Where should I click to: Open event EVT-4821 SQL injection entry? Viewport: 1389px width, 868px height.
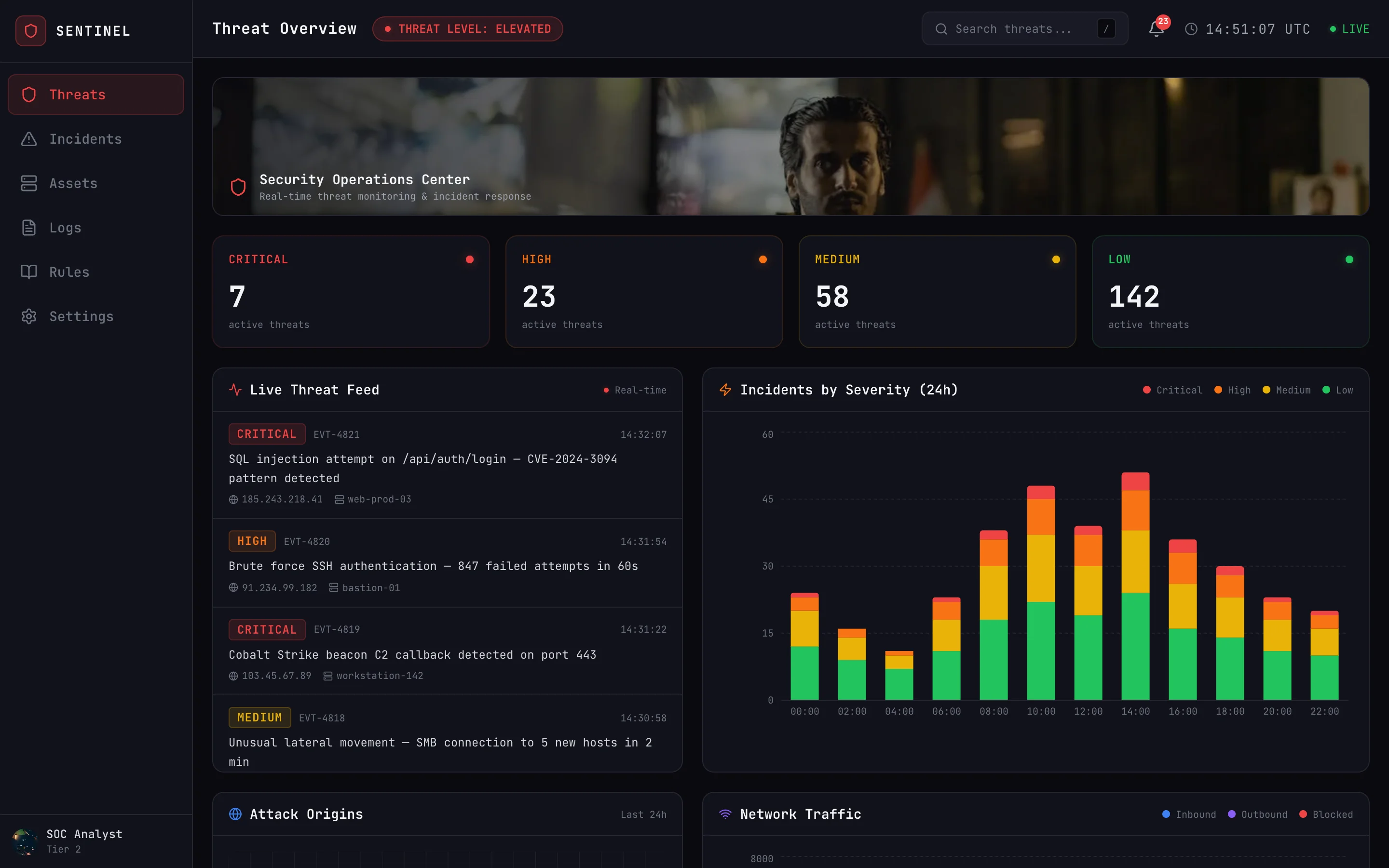click(x=447, y=465)
